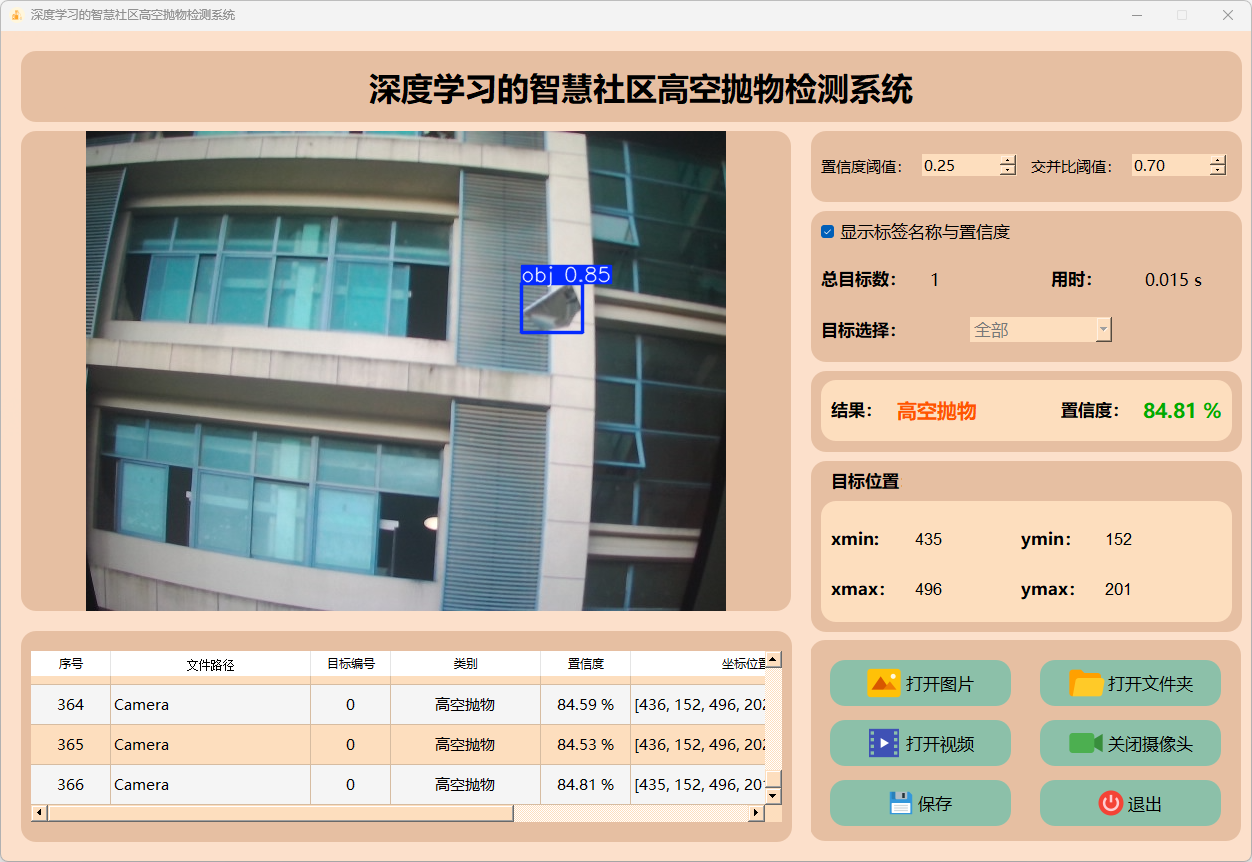Click the app icon in title bar
1252x862 pixels.
click(x=16, y=15)
